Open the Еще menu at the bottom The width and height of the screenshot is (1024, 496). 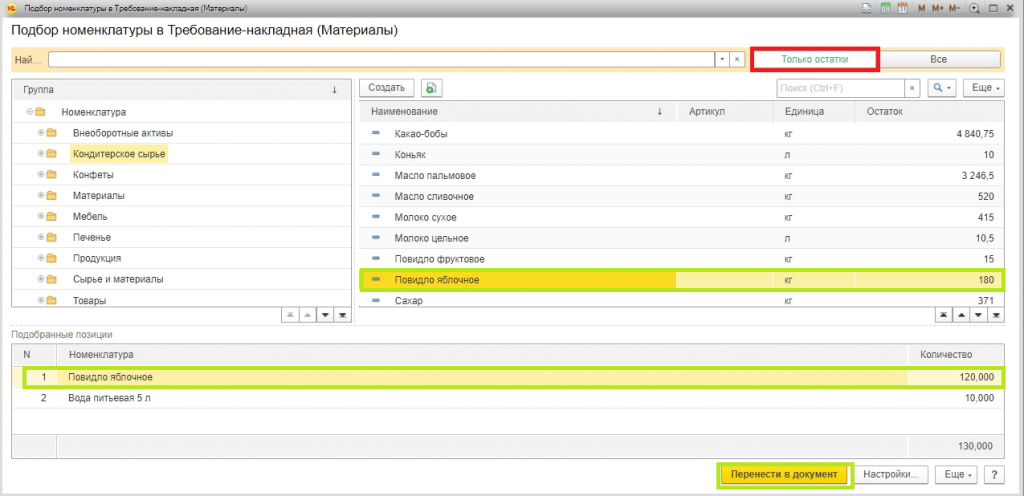click(x=957, y=474)
